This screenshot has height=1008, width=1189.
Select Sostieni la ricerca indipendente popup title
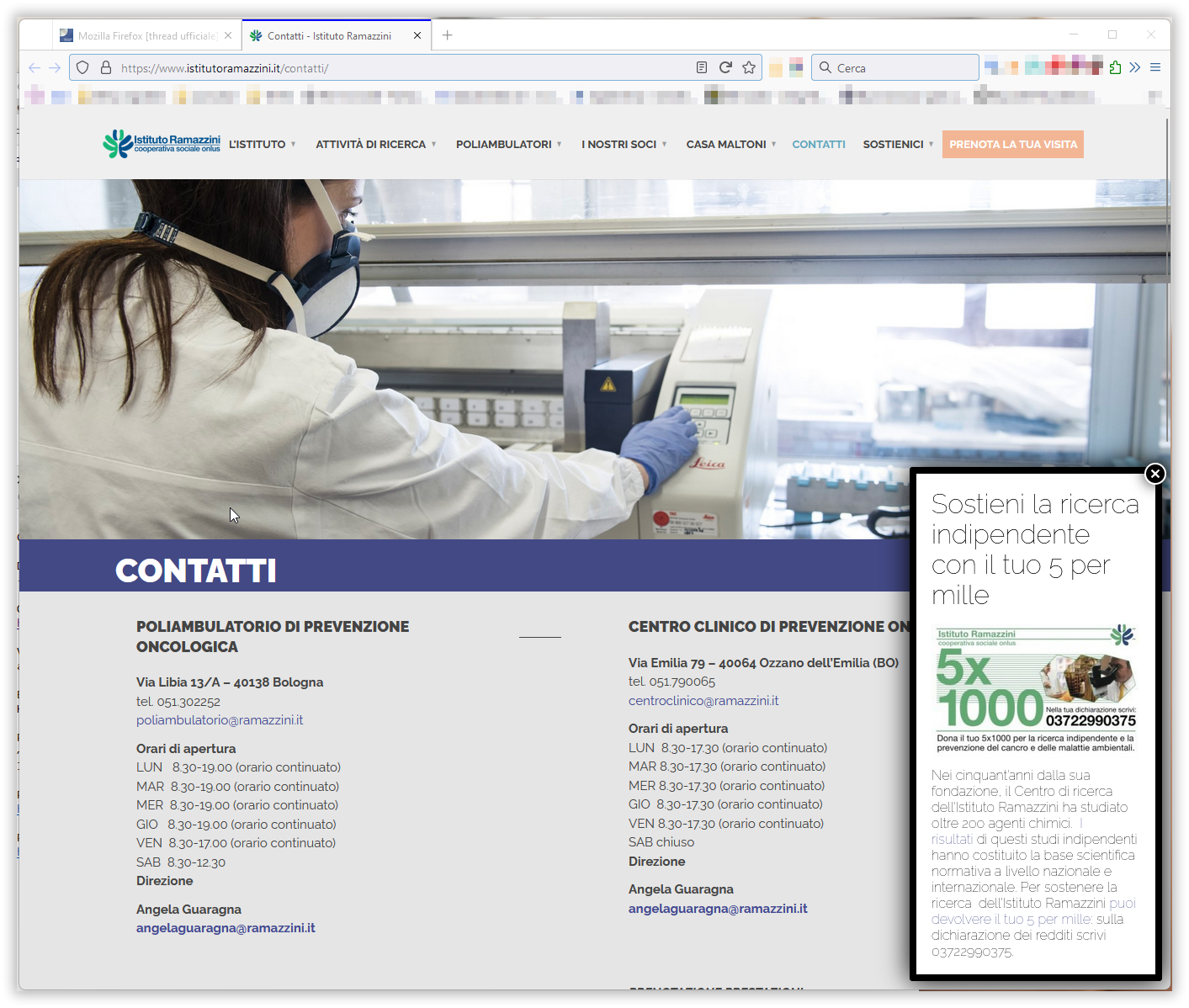1035,549
